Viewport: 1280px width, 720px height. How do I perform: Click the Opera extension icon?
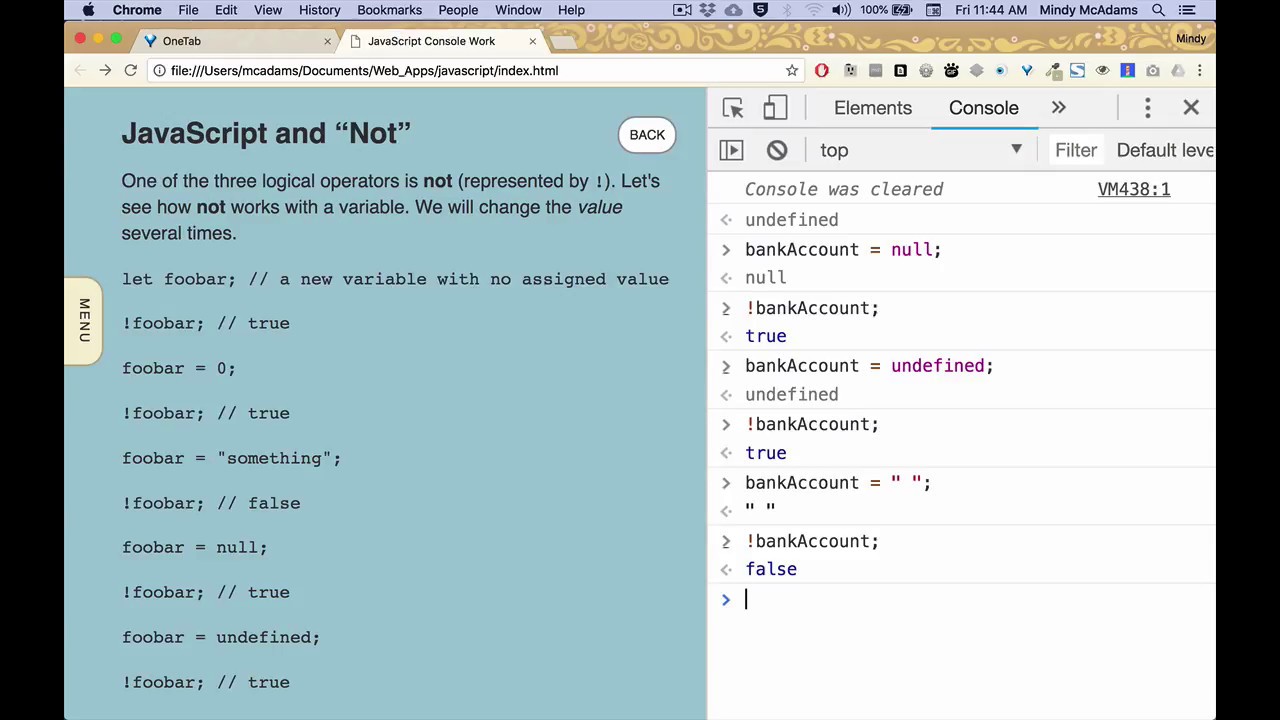pos(822,71)
